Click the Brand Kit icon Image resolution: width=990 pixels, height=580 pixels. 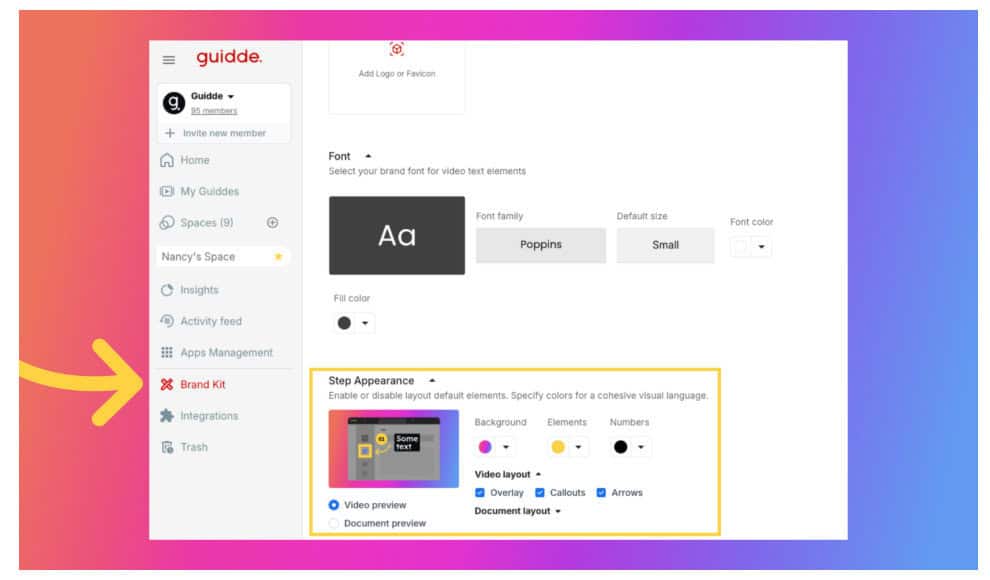click(x=167, y=384)
